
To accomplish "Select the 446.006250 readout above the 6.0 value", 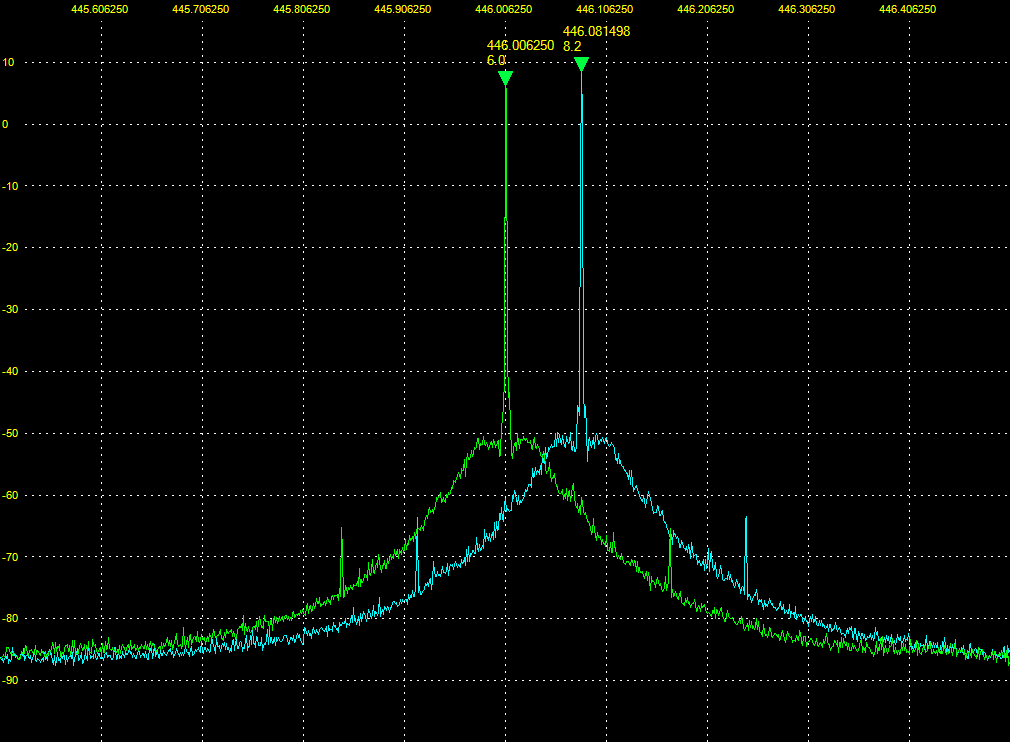I will point(520,45).
